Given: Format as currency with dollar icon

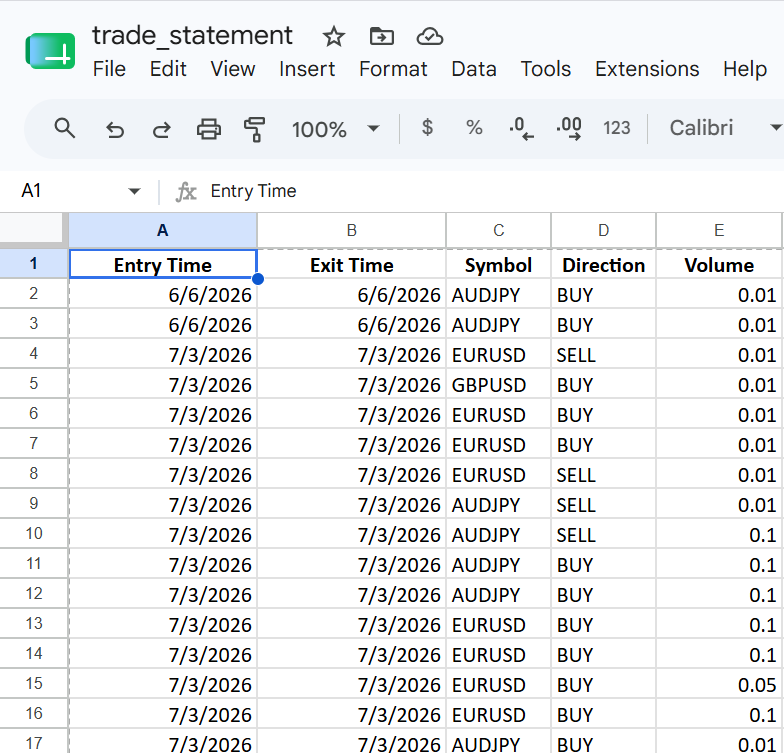Looking at the screenshot, I should [427, 128].
